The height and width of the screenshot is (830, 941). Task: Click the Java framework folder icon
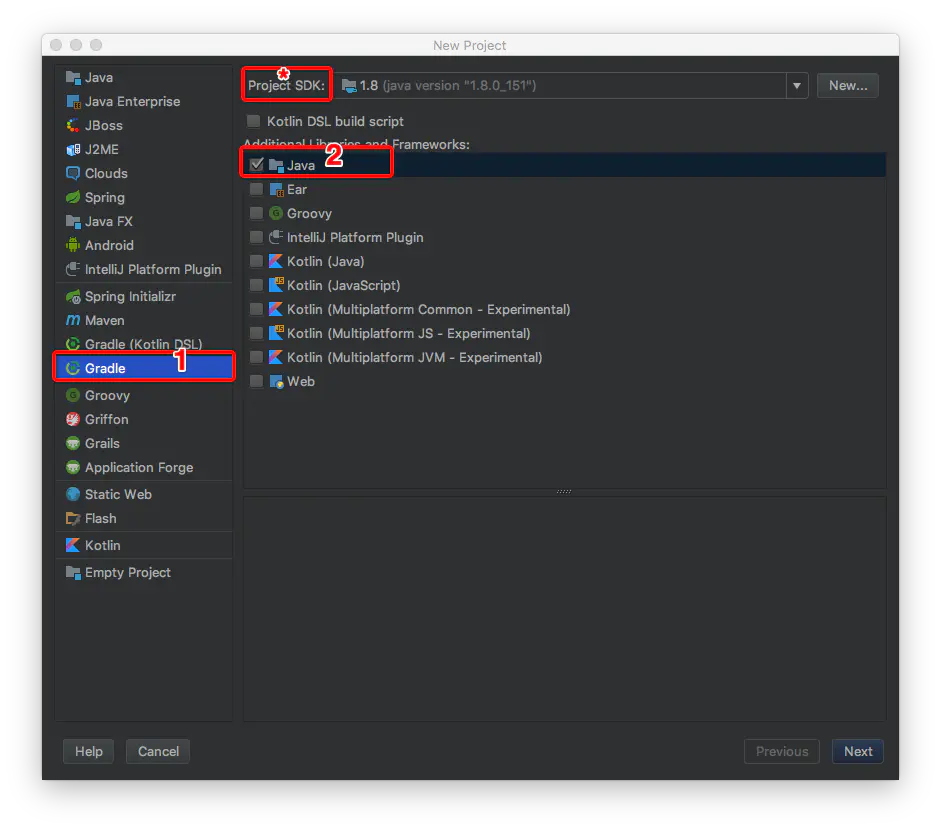point(276,165)
